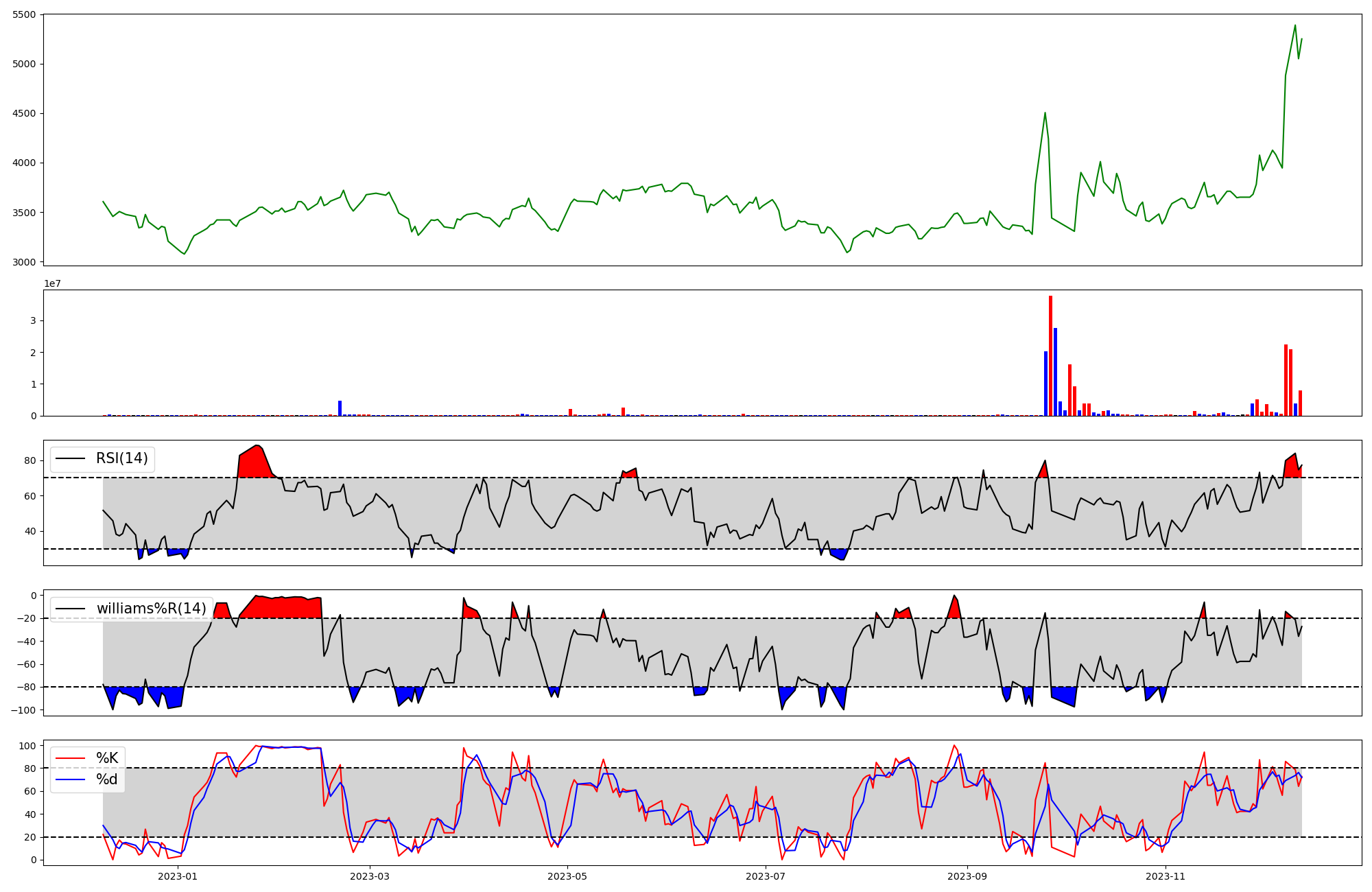Click the 2023-09 date tick label
Image resolution: width=1372 pixels, height=892 pixels.
(x=967, y=876)
